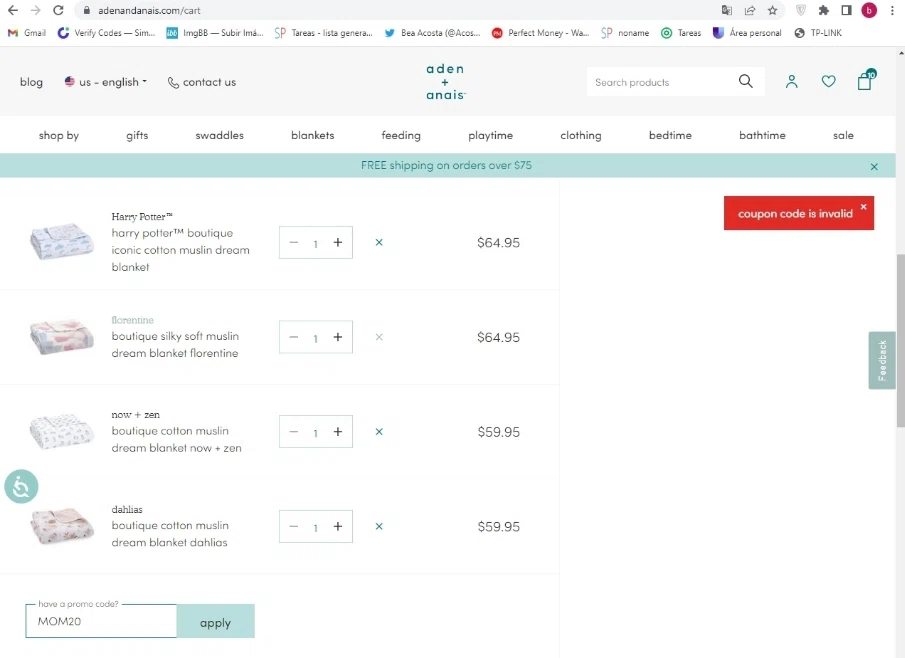Open boutique silky soft muslin florentine link
This screenshot has width=905, height=658.
click(x=175, y=345)
